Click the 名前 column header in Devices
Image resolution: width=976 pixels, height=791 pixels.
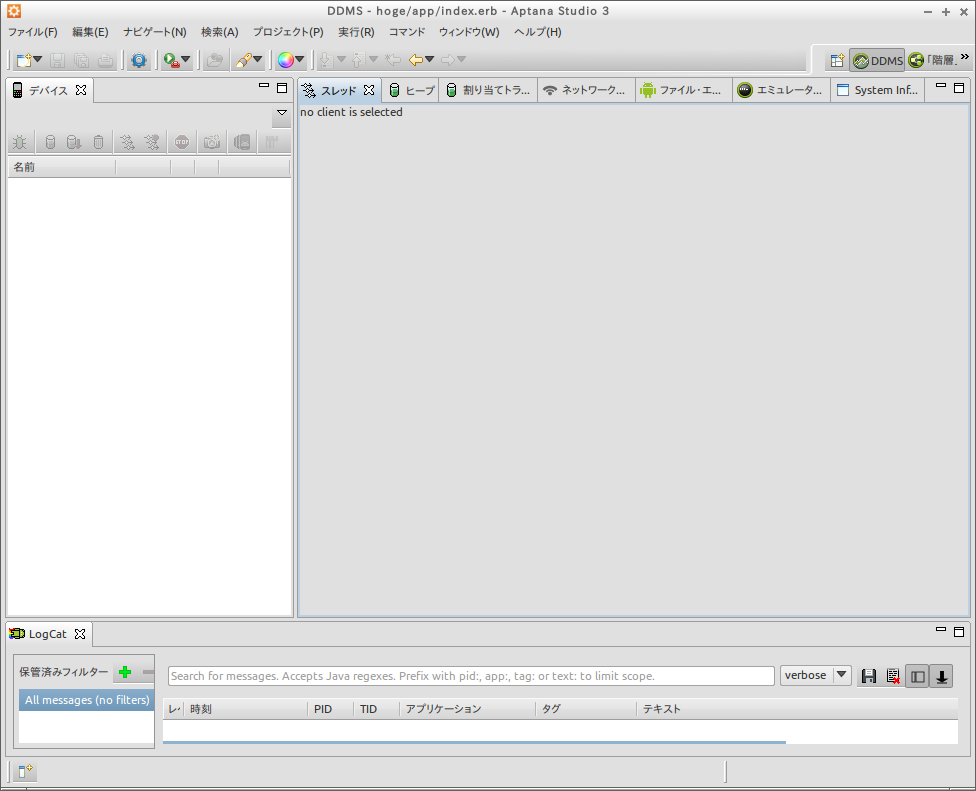pyautogui.click(x=62, y=167)
